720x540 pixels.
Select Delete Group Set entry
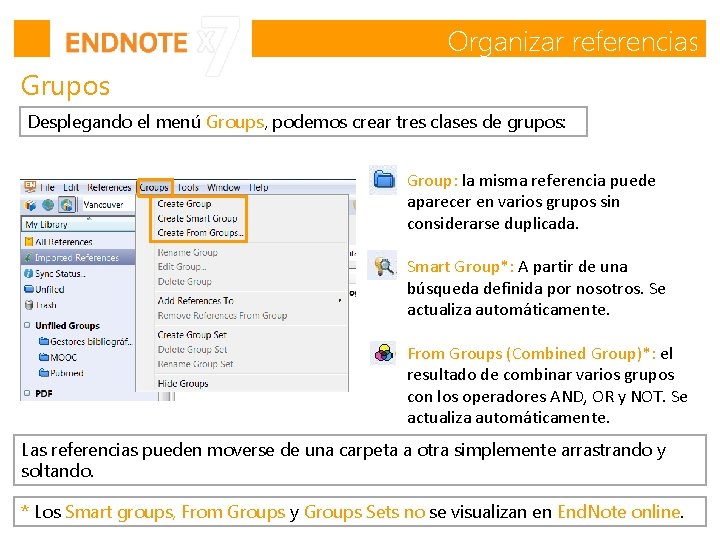(192, 349)
